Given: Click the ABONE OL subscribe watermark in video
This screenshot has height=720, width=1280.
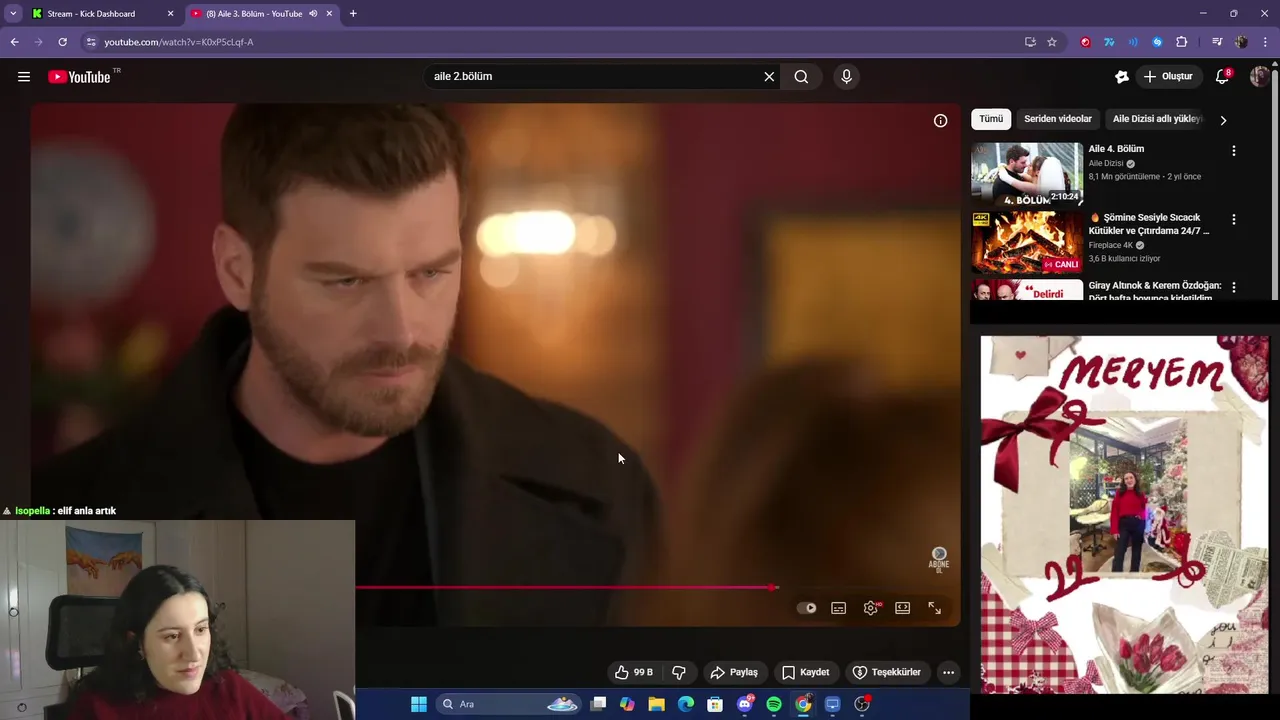Looking at the screenshot, I should [938, 560].
